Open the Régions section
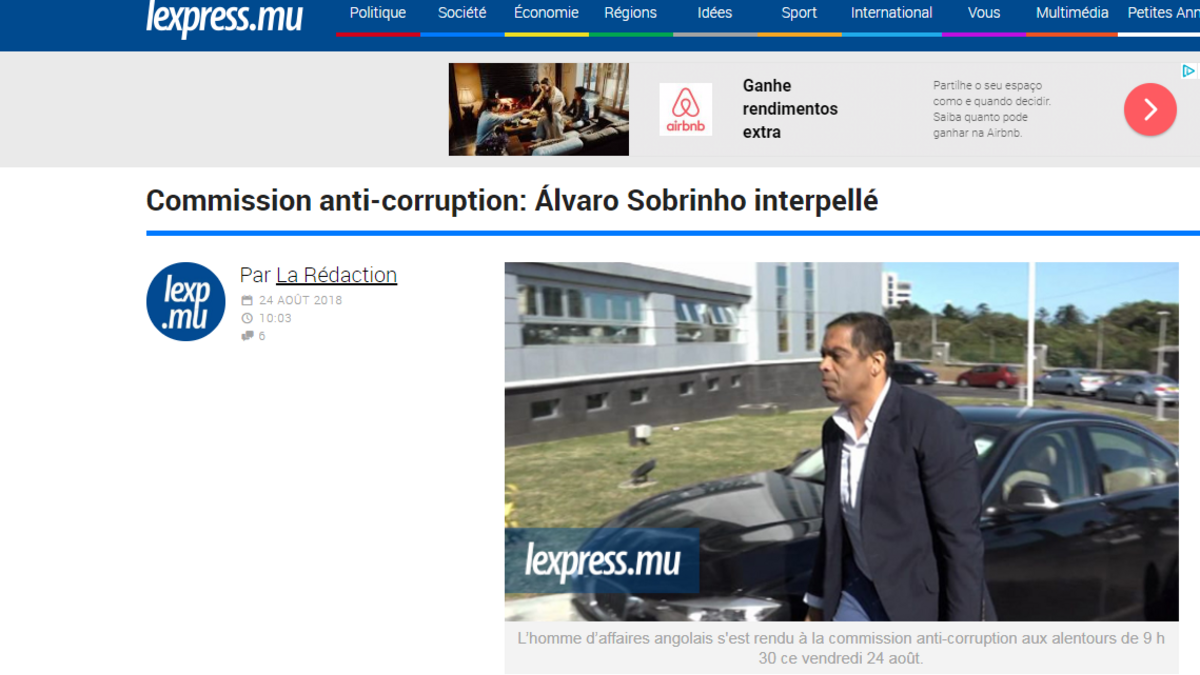The width and height of the screenshot is (1200, 675). 631,13
